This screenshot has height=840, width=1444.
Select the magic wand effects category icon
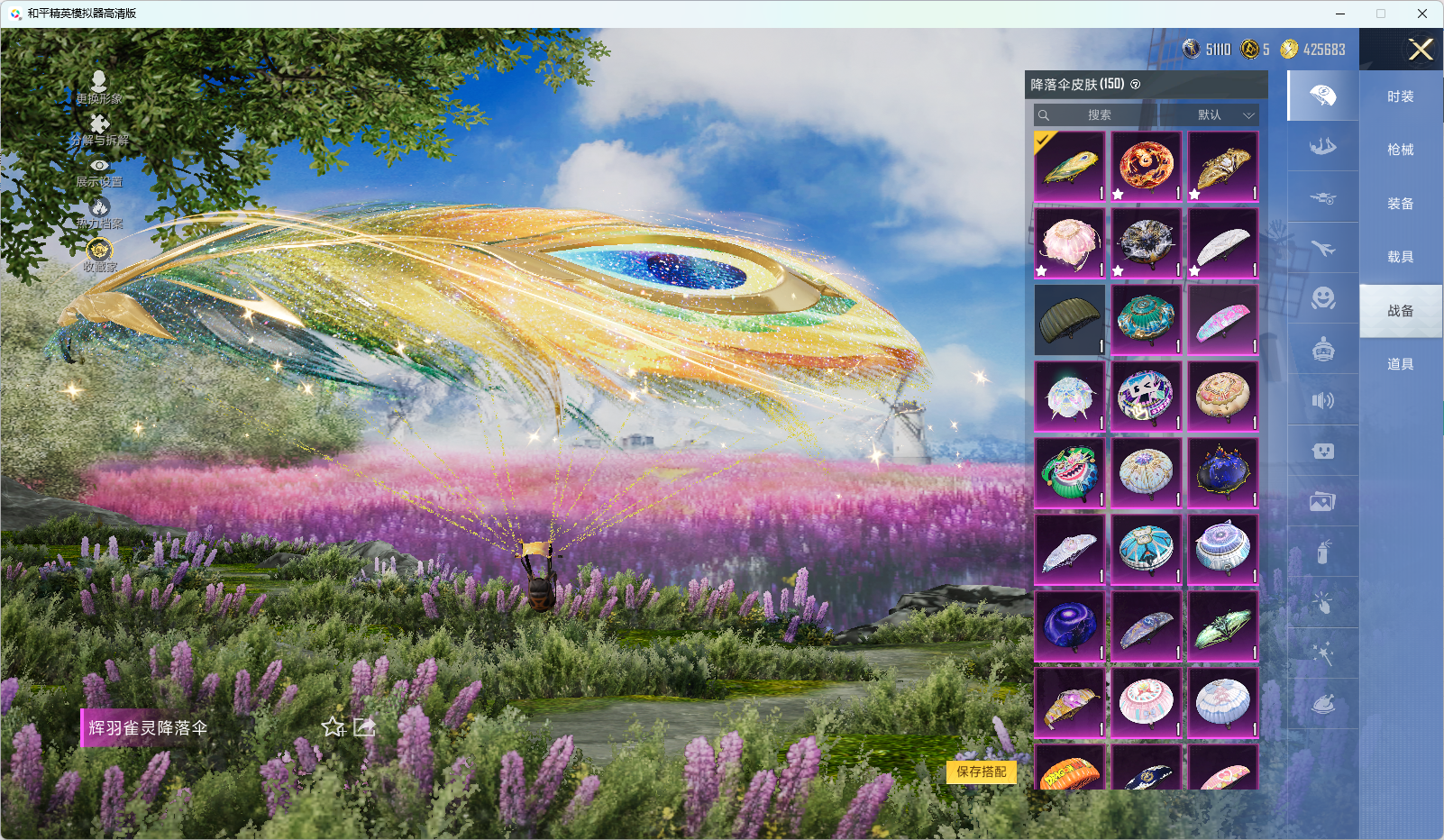pos(1322,653)
